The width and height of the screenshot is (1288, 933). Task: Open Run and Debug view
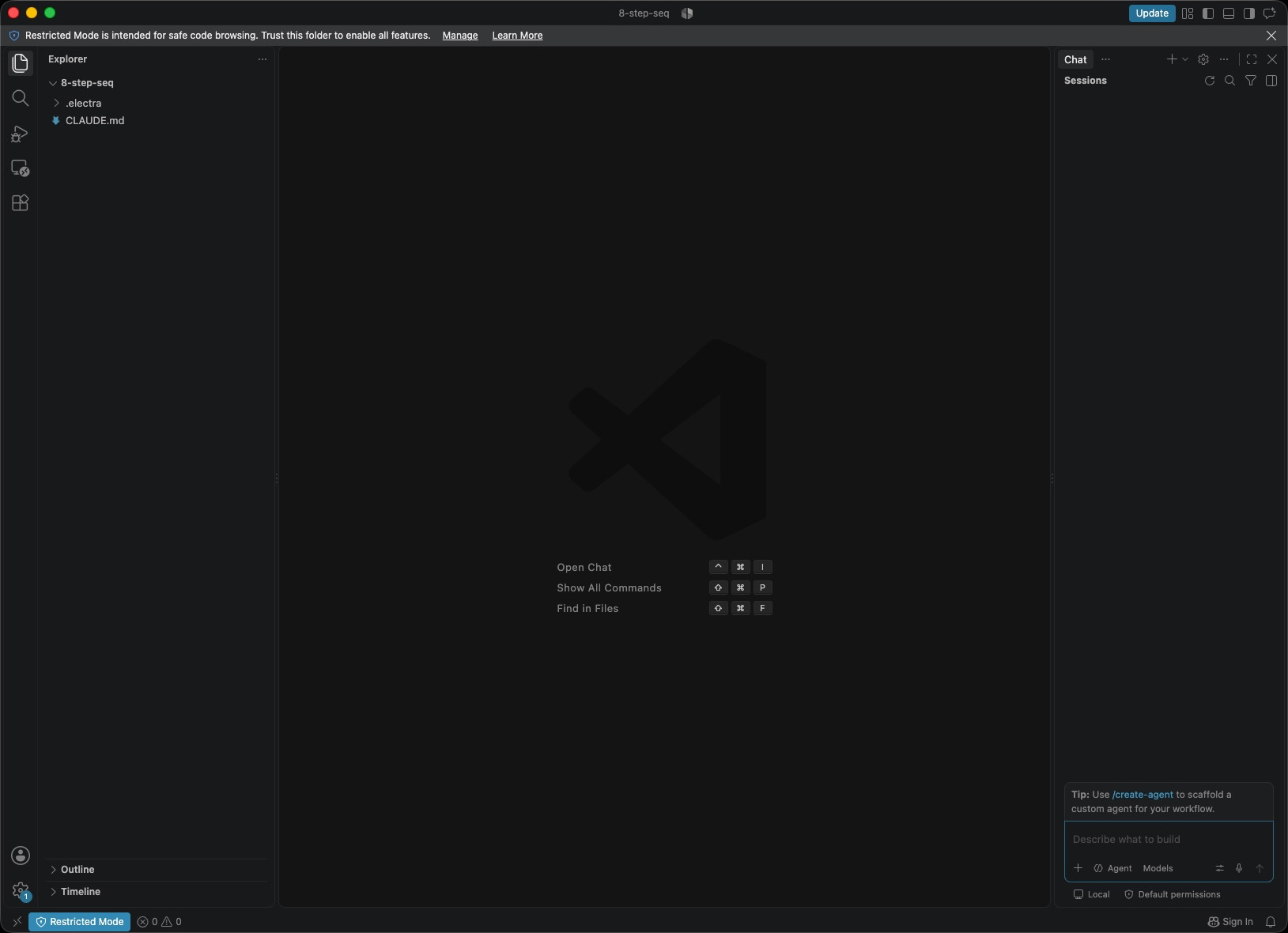coord(20,134)
